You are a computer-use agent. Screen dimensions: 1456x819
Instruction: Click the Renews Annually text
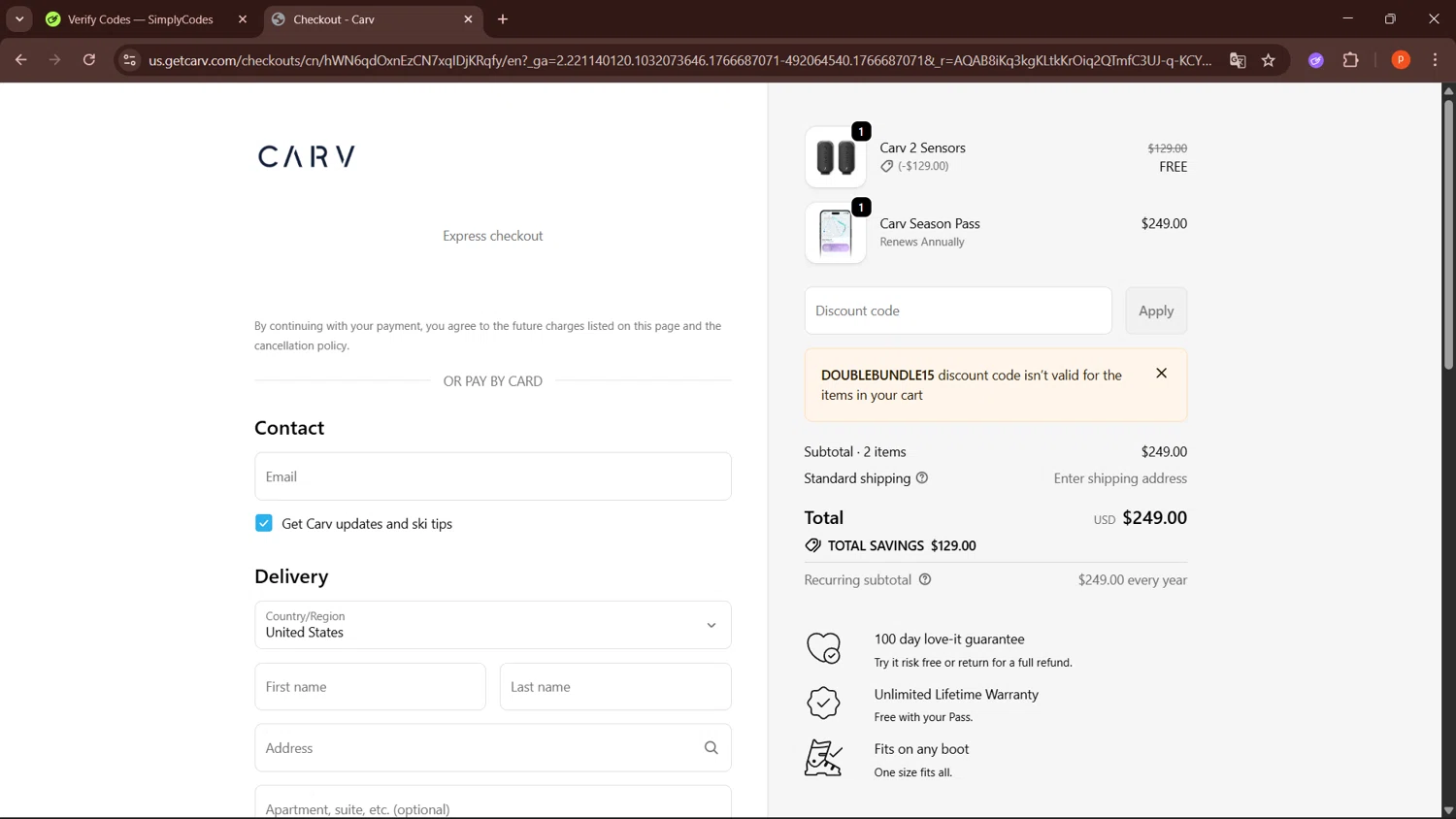pyautogui.click(x=922, y=242)
